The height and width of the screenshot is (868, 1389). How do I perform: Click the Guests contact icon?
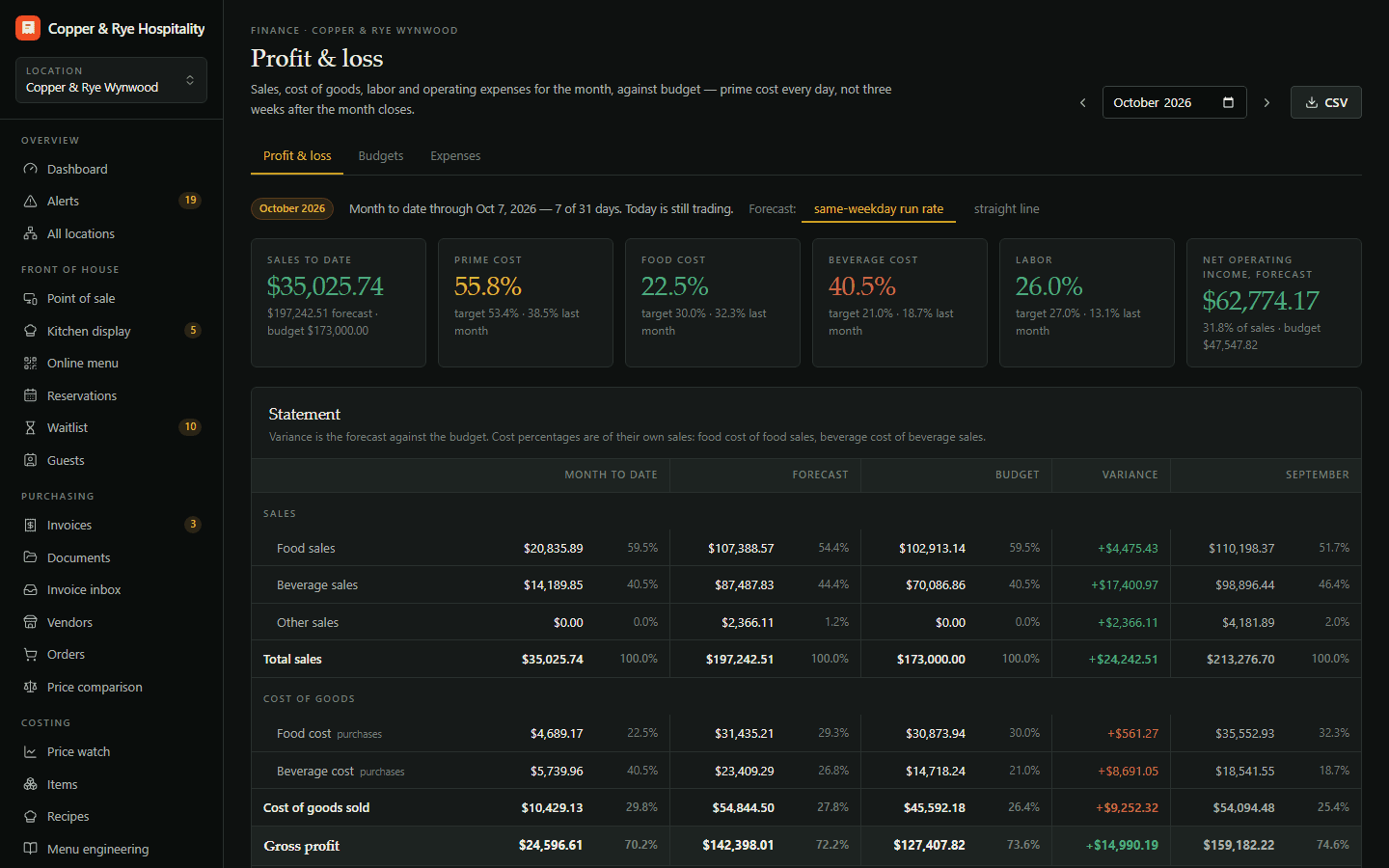click(x=30, y=460)
